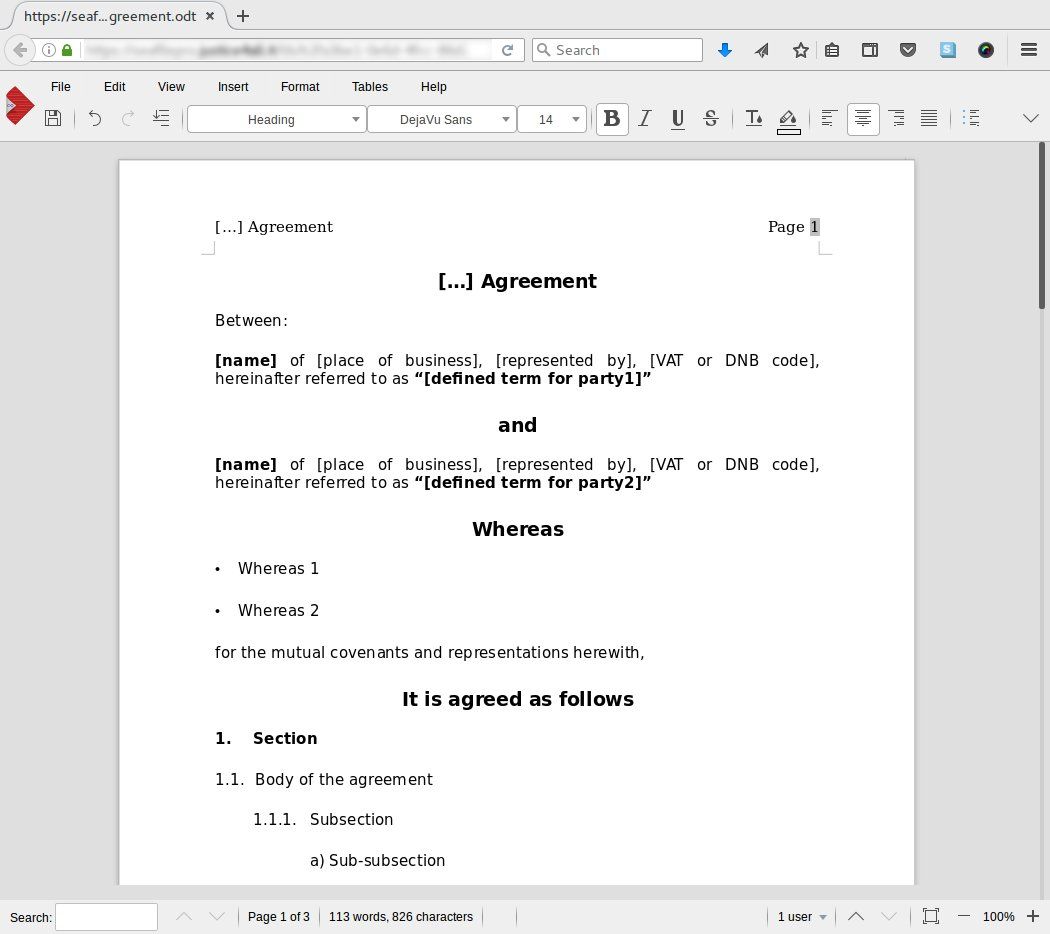Image resolution: width=1050 pixels, height=934 pixels.
Task: Toggle strikethrough formatting
Action: point(711,119)
